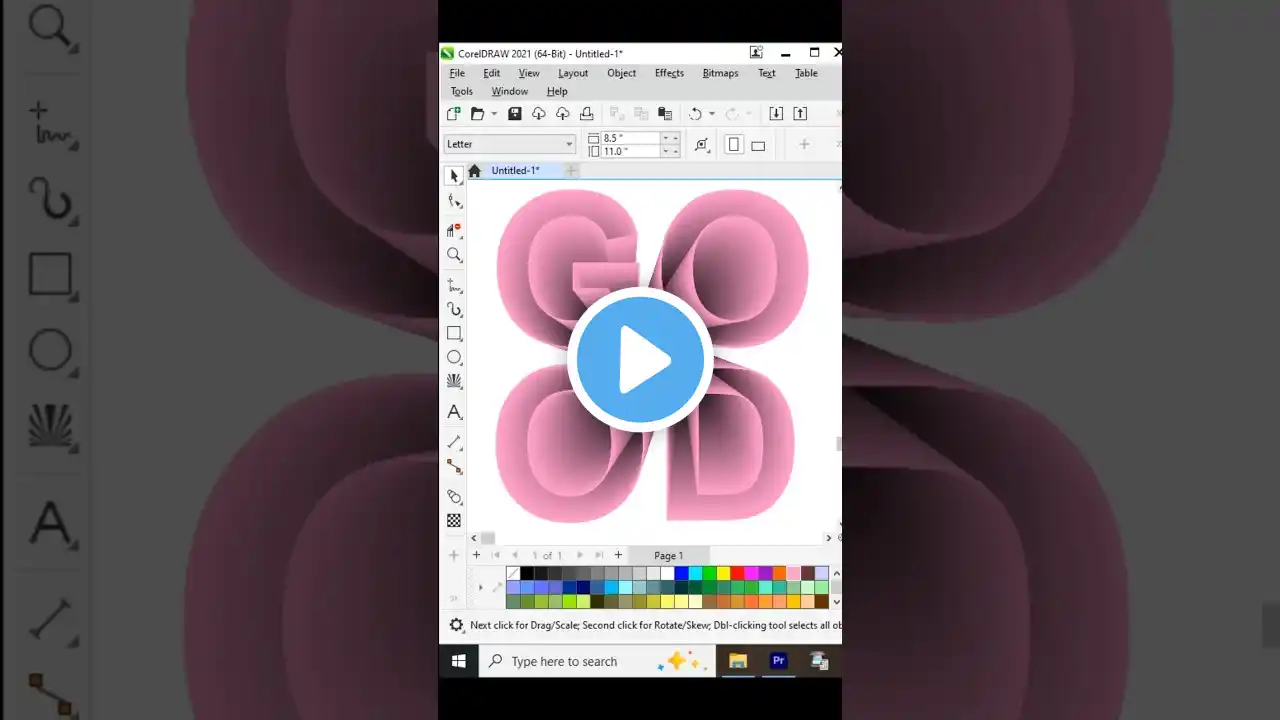Select the Eyedropper tool in toolbox
This screenshot has width=1280, height=720.
point(454,496)
